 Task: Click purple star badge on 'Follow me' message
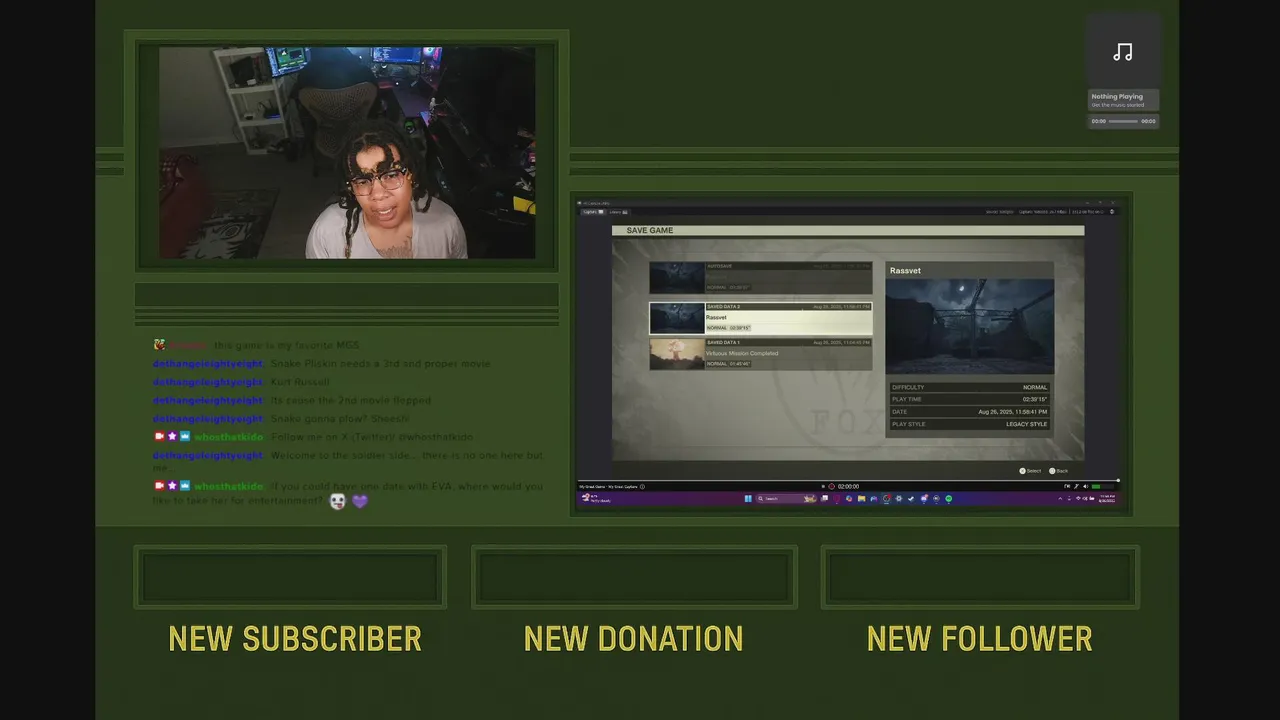[x=172, y=437]
